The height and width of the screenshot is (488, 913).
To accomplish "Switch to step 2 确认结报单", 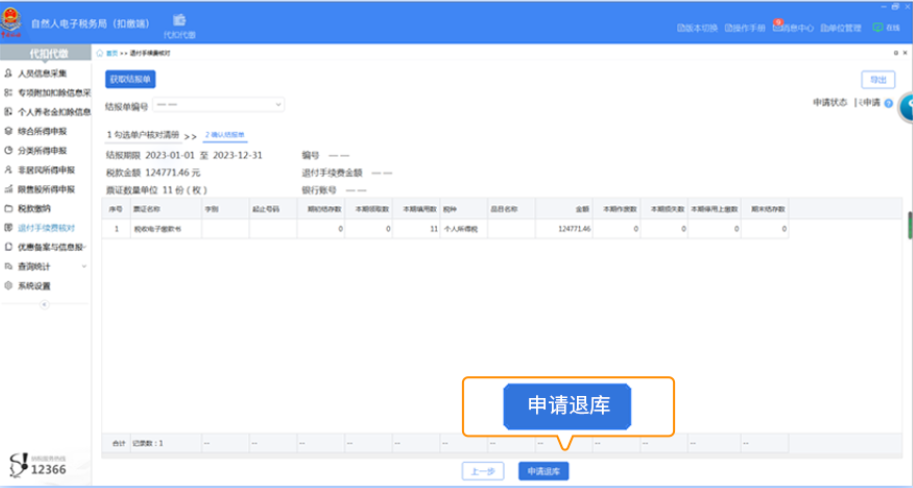I will [225, 135].
